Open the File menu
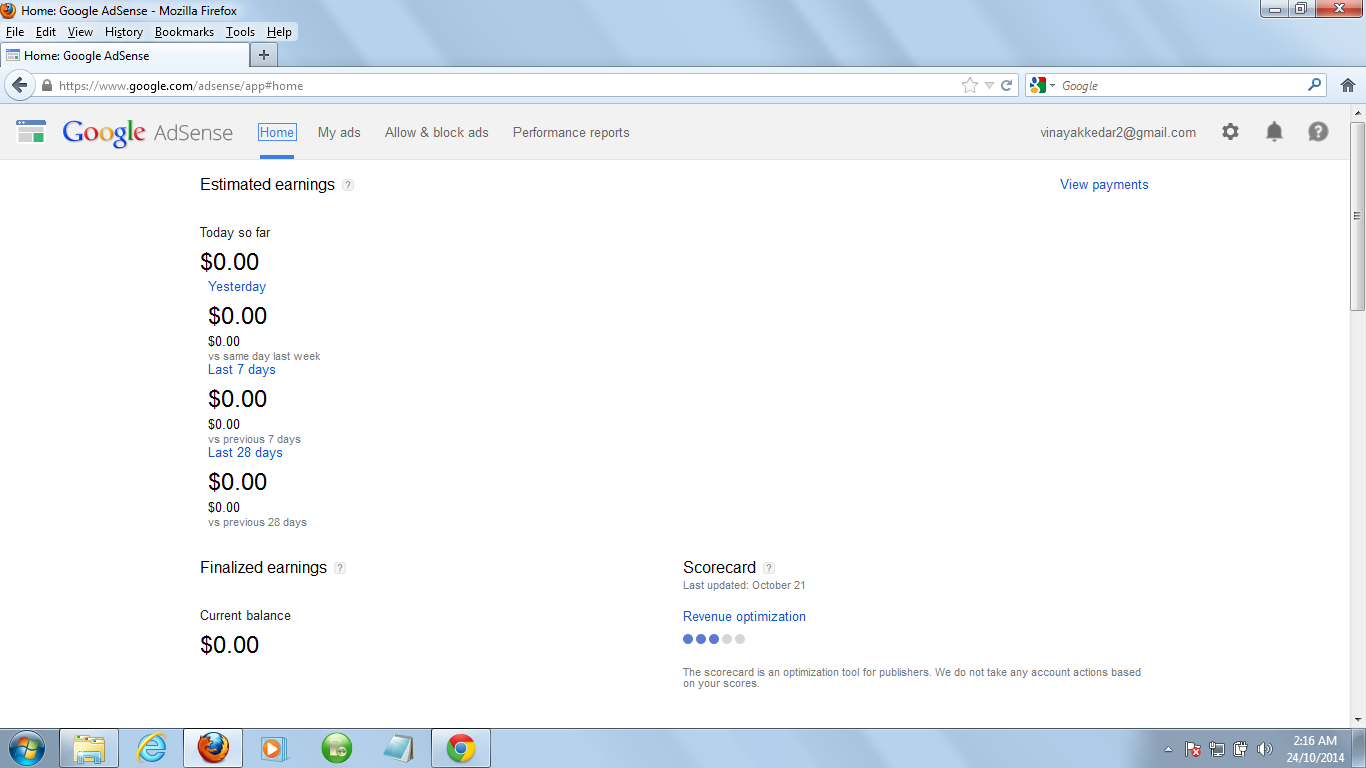 pyautogui.click(x=15, y=32)
